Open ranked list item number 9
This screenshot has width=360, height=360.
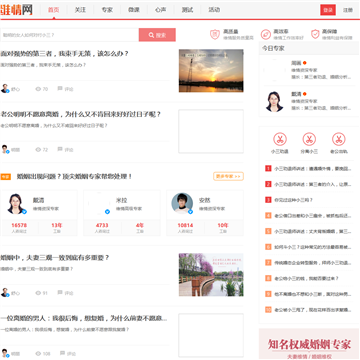pos(309,294)
